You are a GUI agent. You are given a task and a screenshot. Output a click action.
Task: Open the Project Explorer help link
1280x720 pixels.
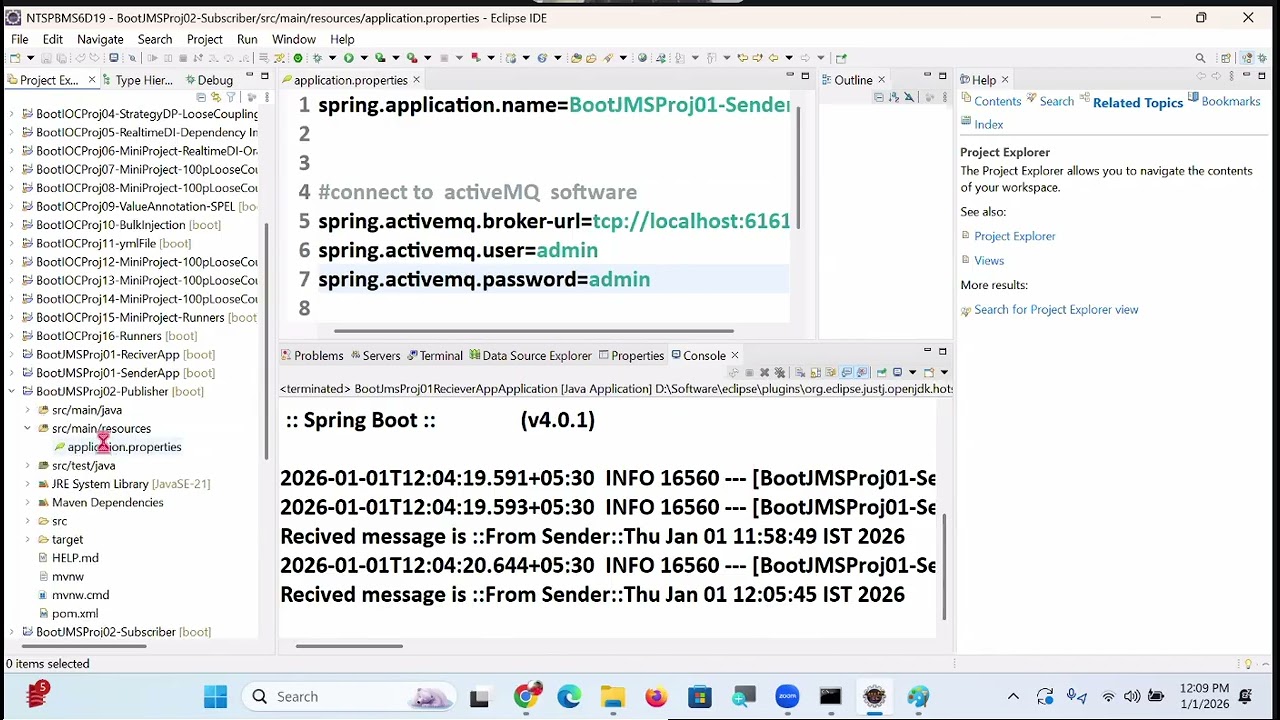[x=1014, y=236]
